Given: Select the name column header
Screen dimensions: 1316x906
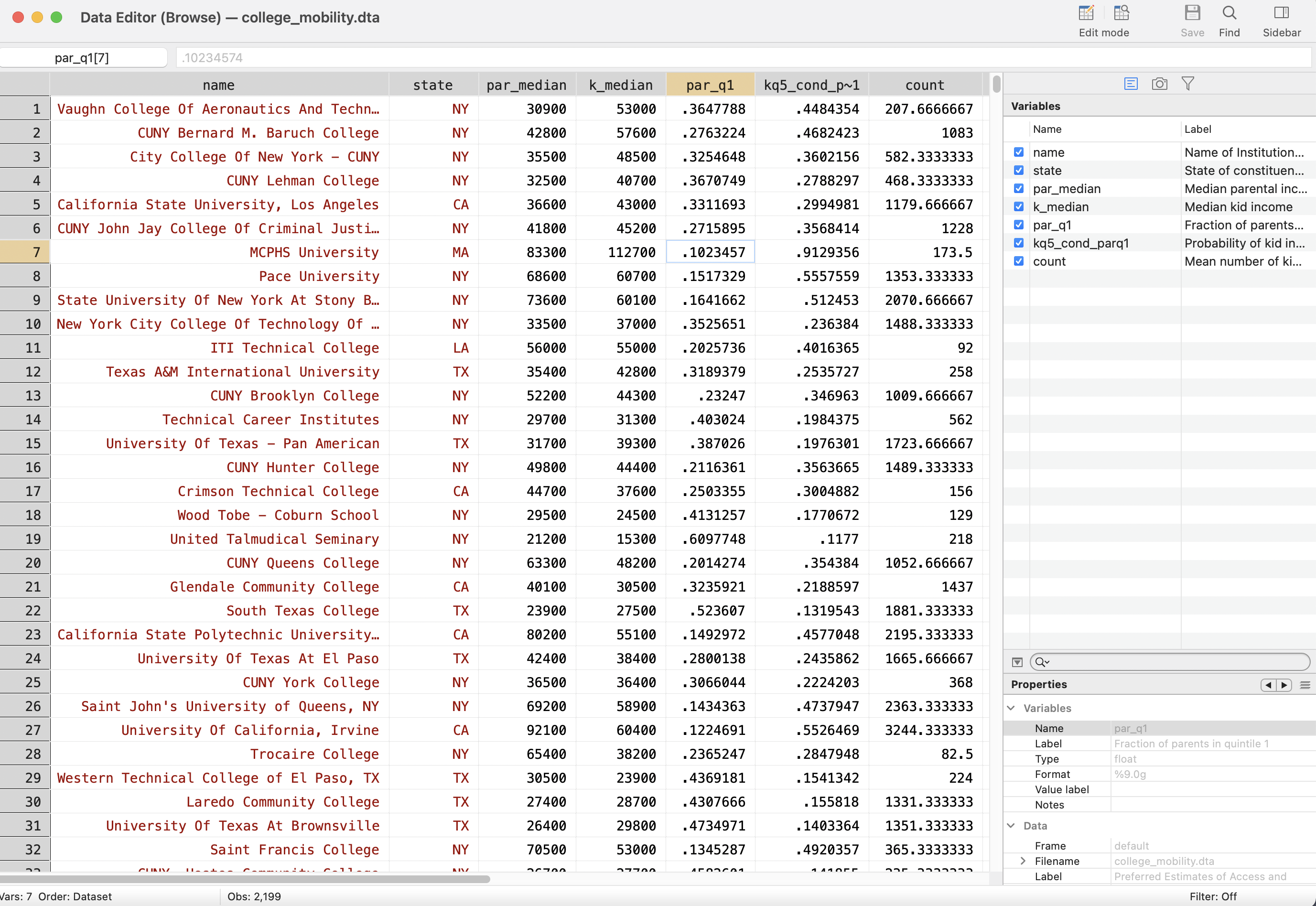Looking at the screenshot, I should click(219, 85).
